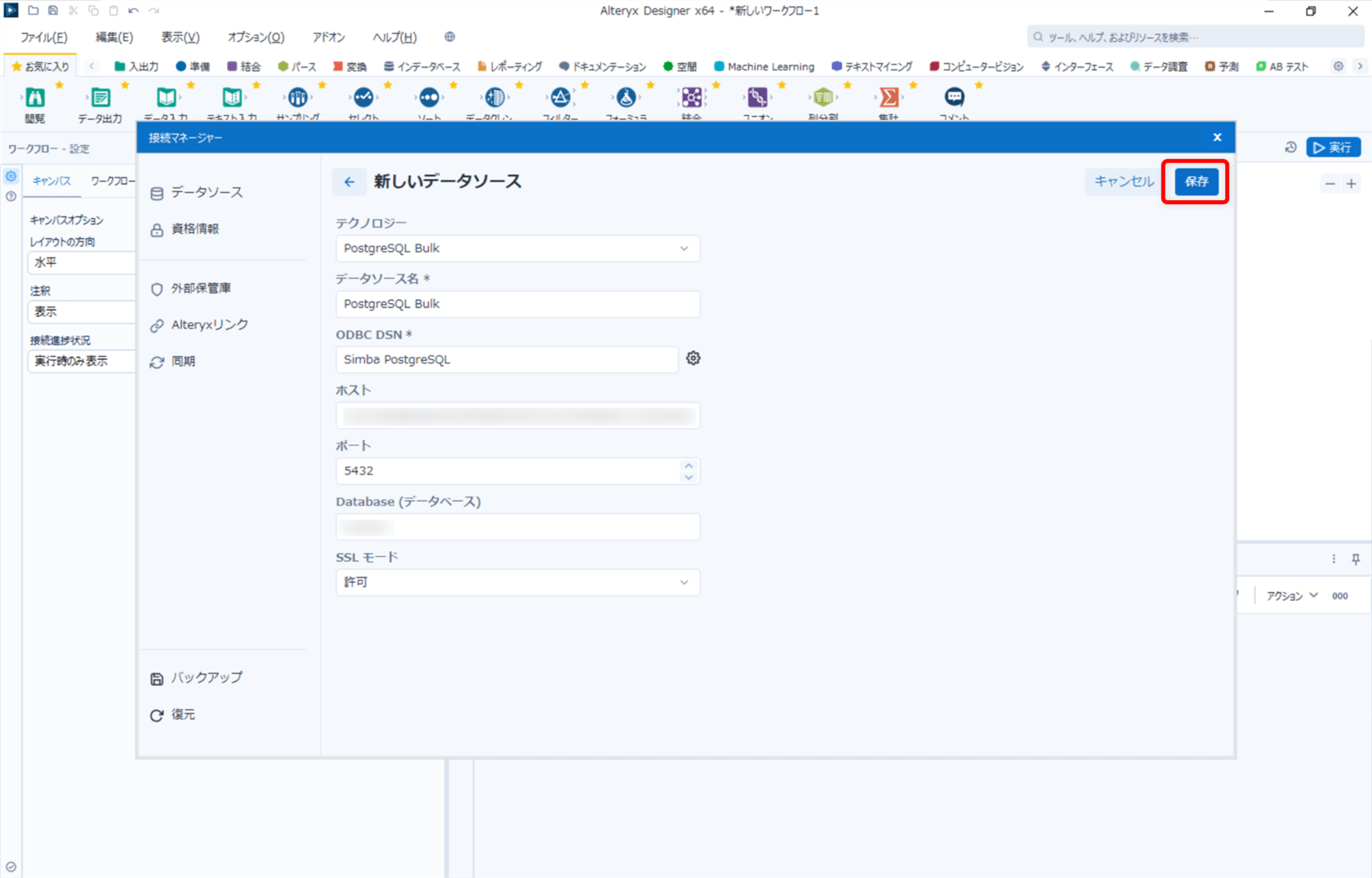Select the テキスト入力 text input tool icon
The image size is (1372, 878).
232,97
